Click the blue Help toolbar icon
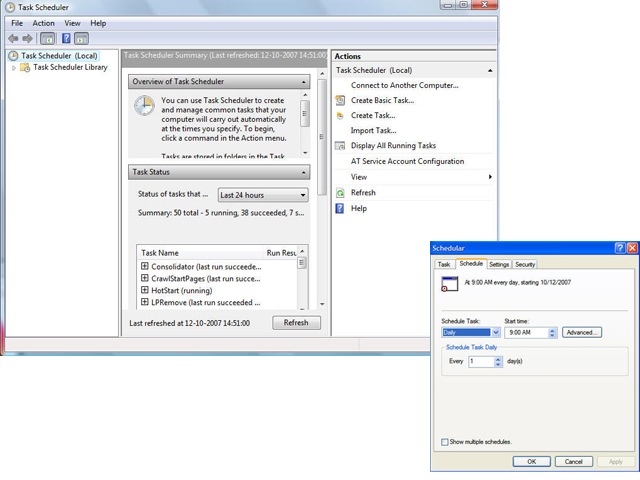Viewport: 640px width, 480px height. (x=66, y=38)
